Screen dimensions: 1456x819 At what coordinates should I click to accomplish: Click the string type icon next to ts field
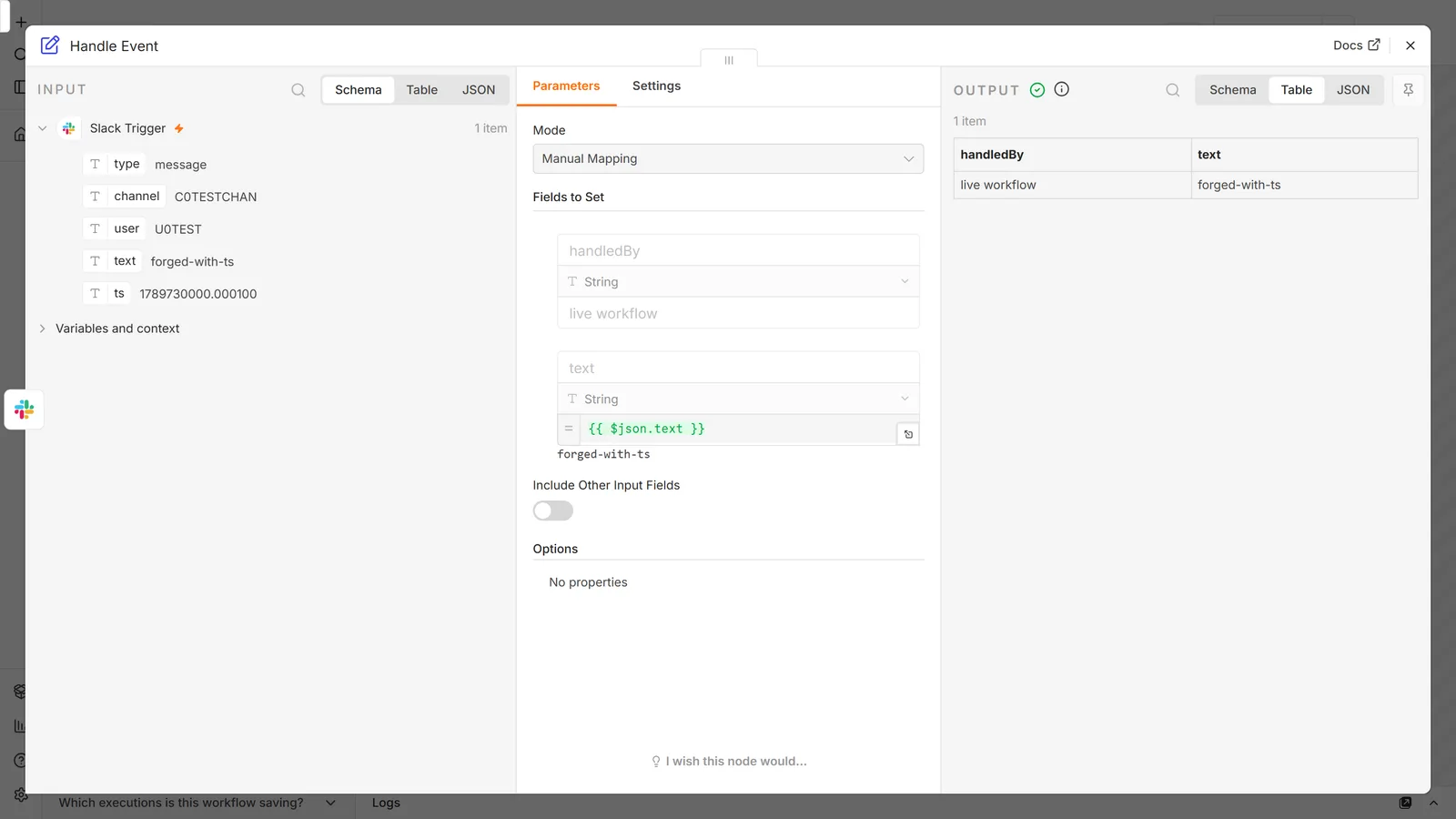(x=95, y=293)
